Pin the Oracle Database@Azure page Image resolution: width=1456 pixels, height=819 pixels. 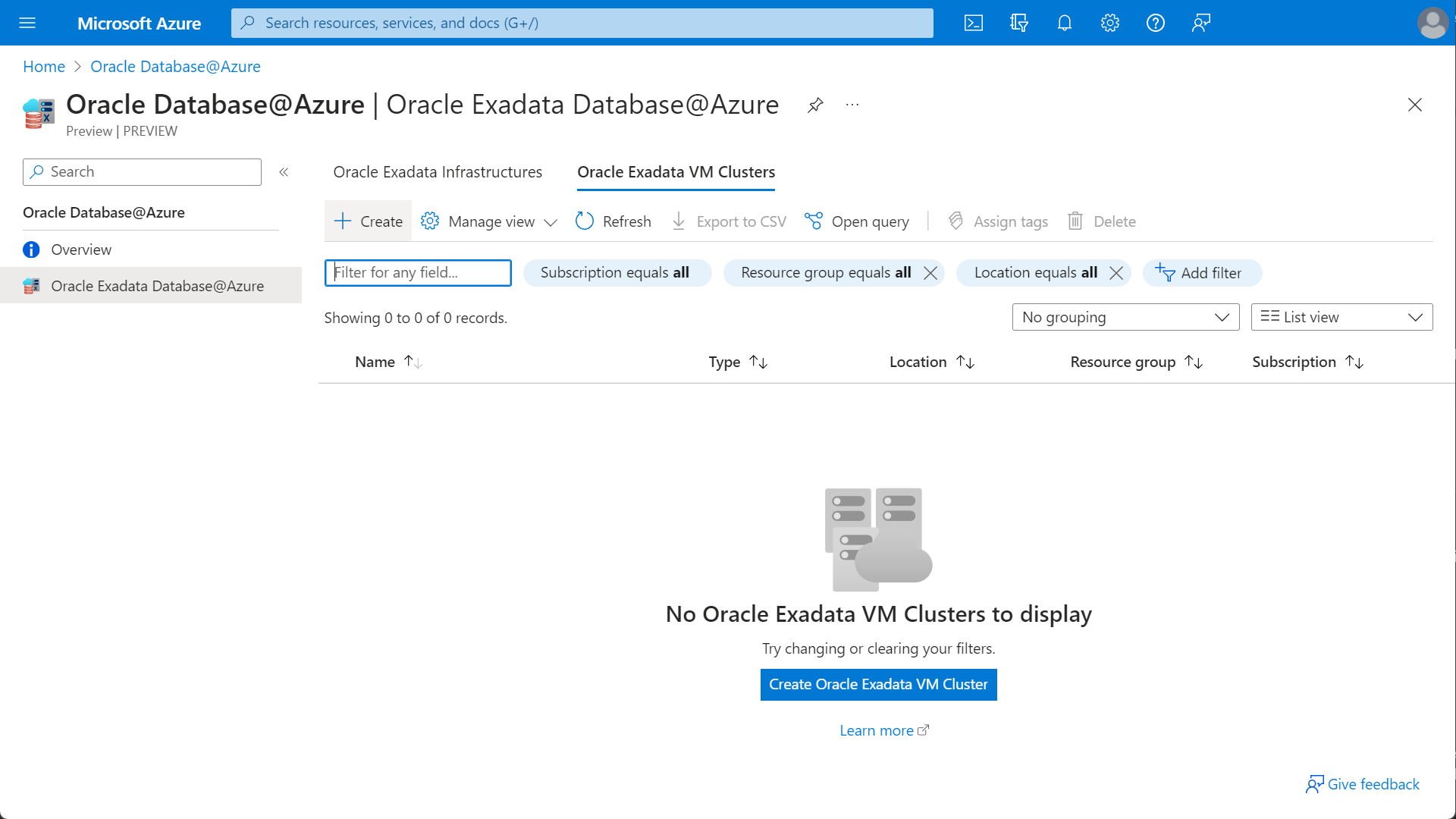(816, 105)
